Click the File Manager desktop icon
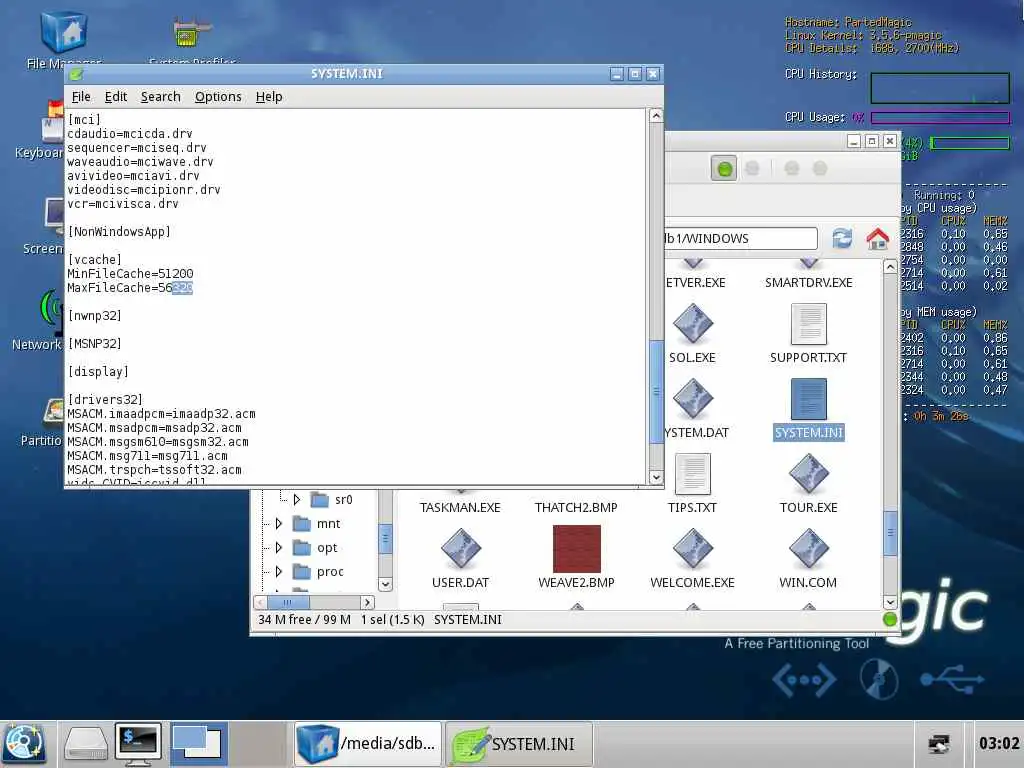The image size is (1024, 768). coord(63,31)
